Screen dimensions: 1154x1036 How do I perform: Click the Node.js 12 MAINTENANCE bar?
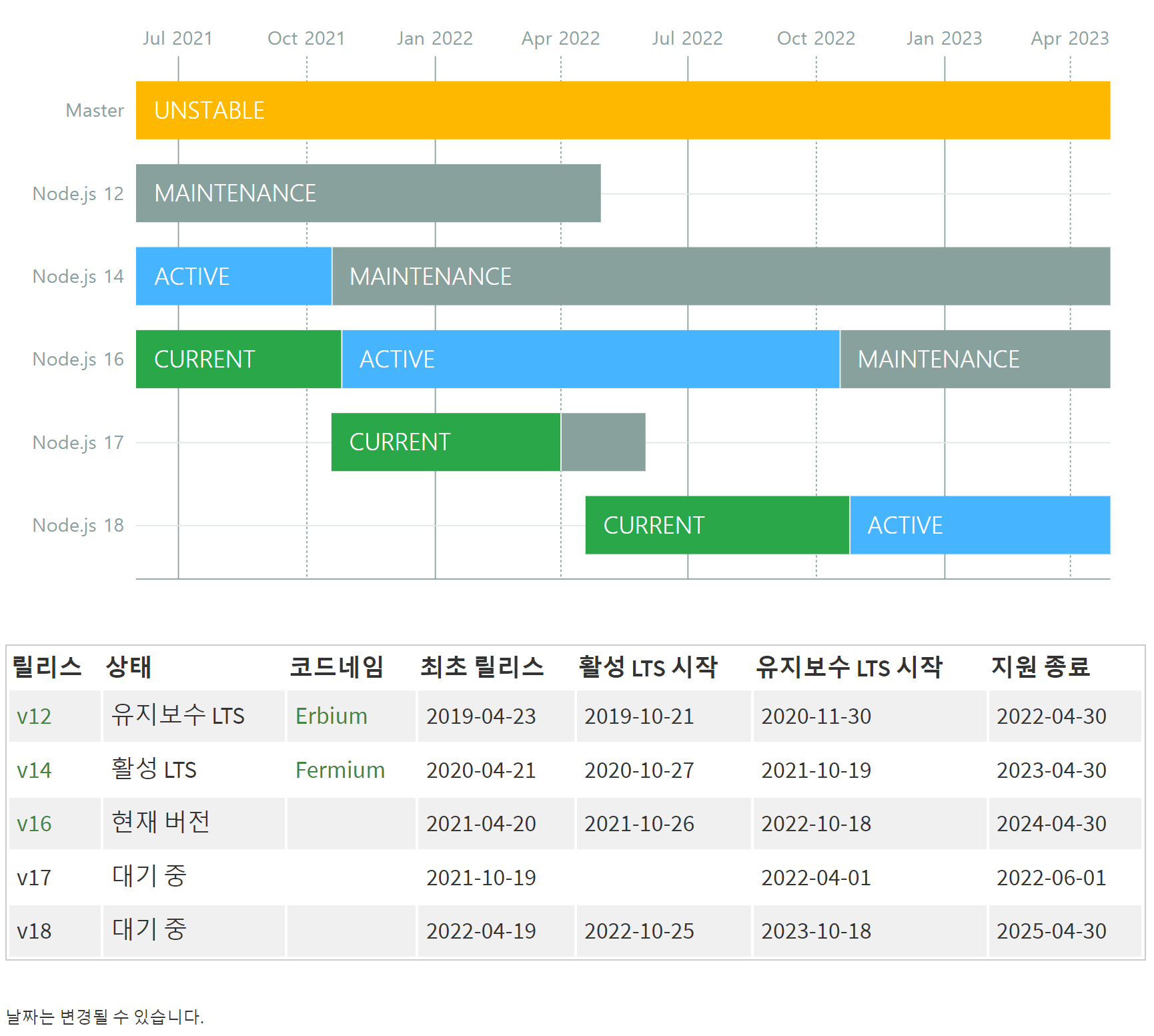click(x=368, y=193)
